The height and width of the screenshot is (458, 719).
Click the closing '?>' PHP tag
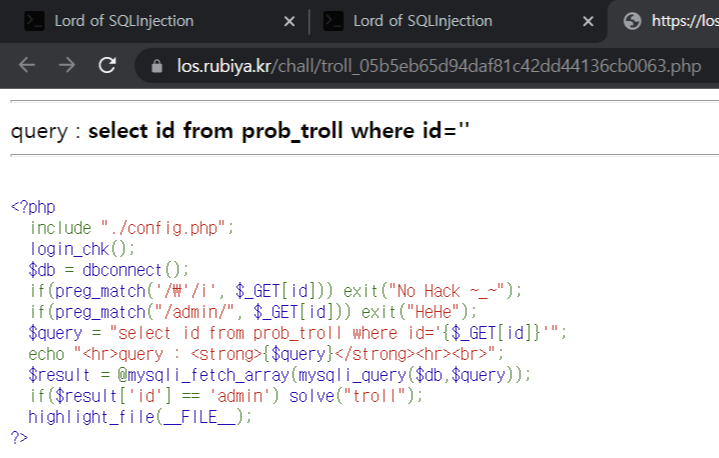(x=19, y=438)
